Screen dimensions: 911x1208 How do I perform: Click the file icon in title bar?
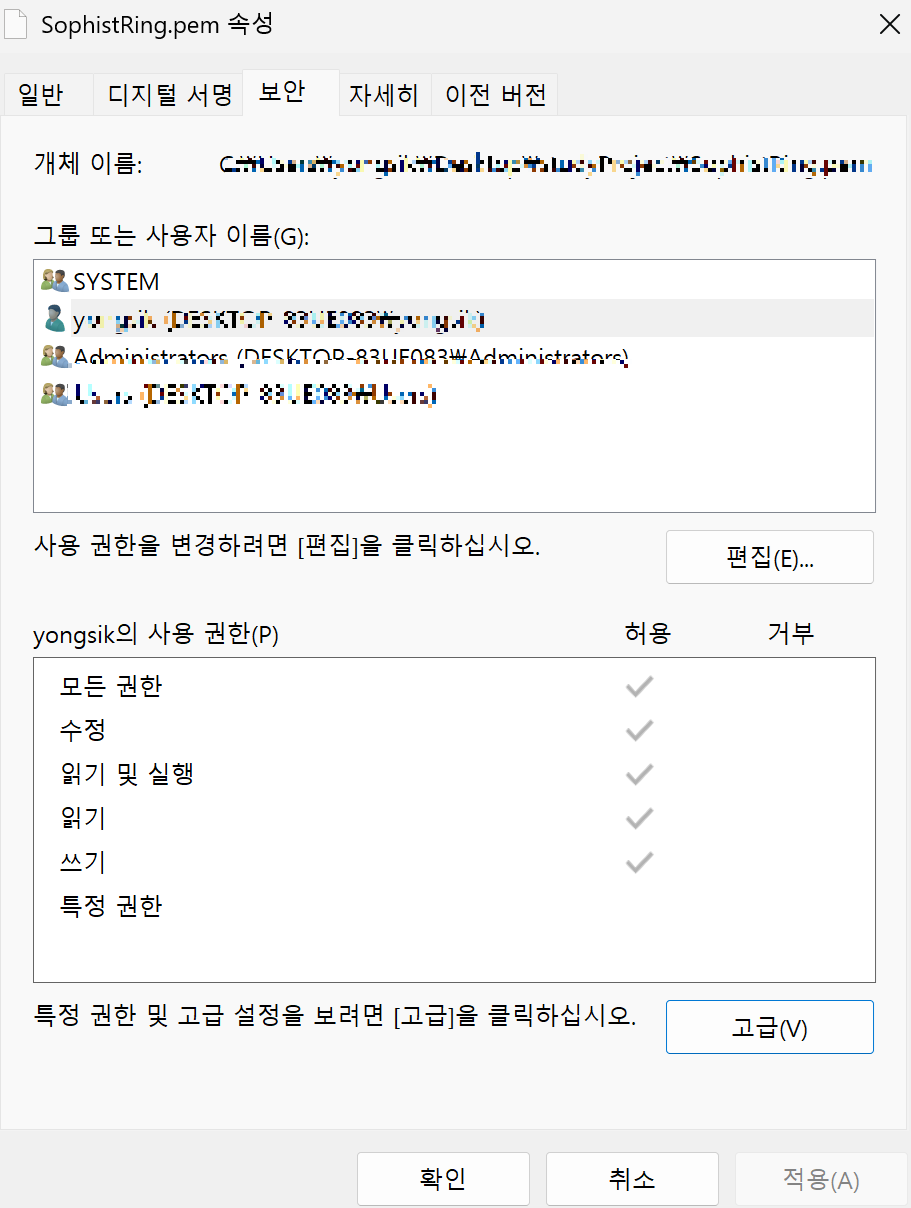(17, 25)
